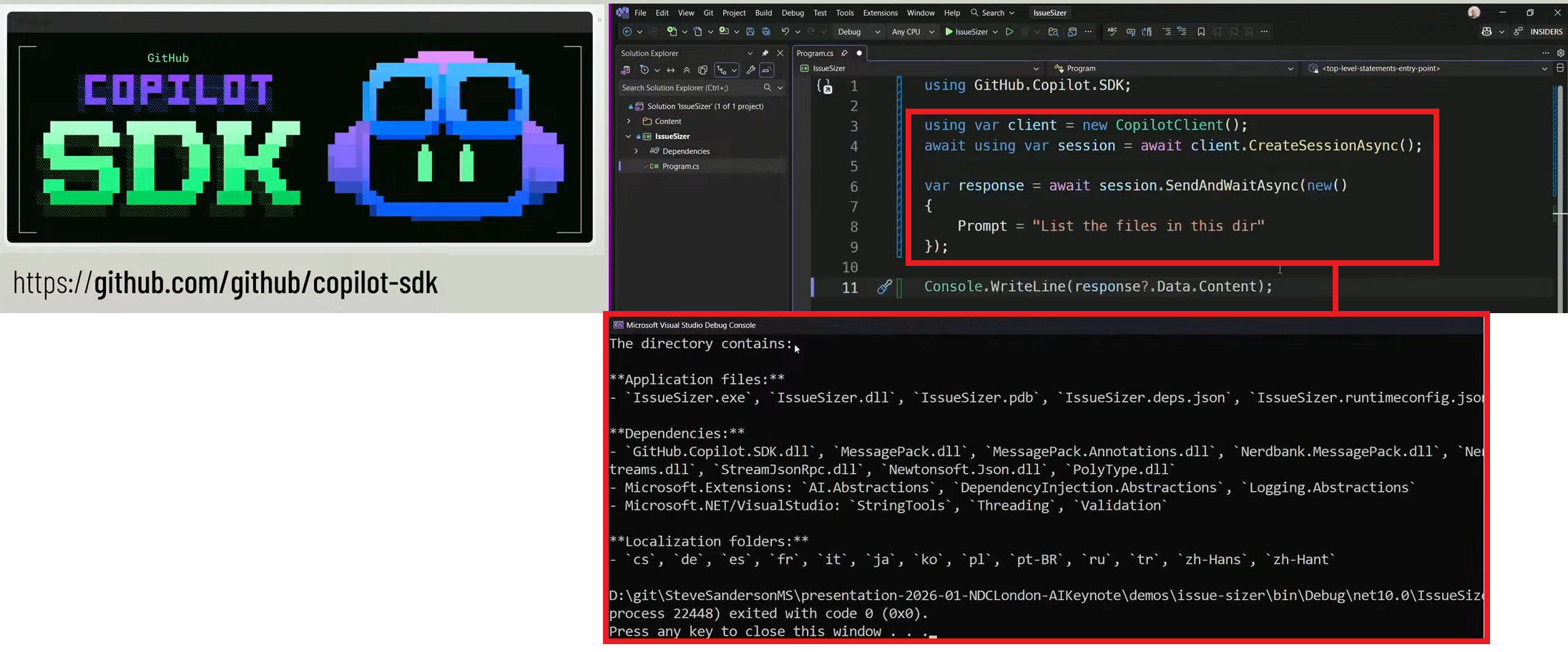Screen dimensions: 1568x652
Task: Click Solution Explorer switch views icon
Action: coord(626,70)
